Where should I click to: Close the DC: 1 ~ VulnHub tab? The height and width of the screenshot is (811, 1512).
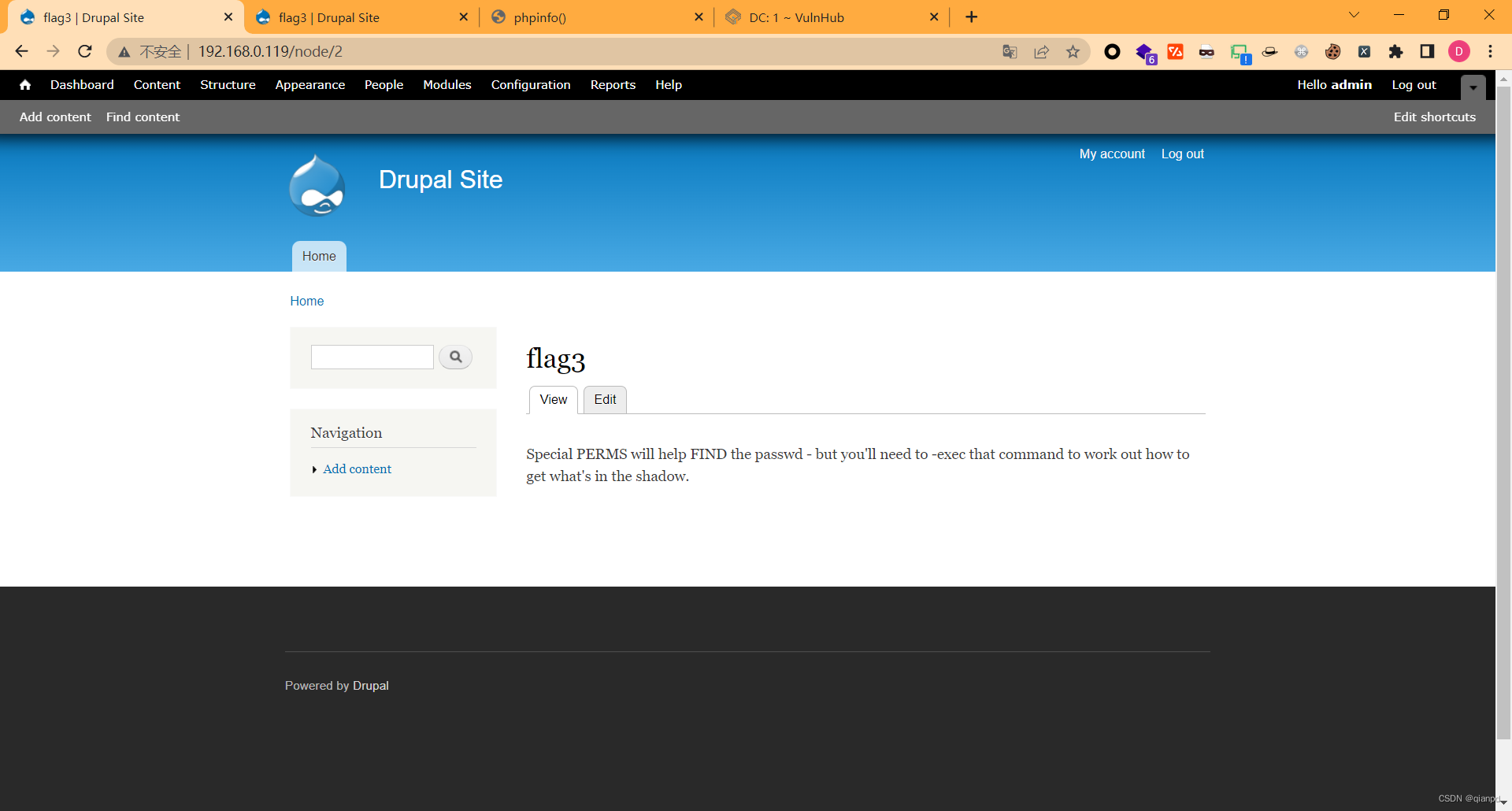934,17
